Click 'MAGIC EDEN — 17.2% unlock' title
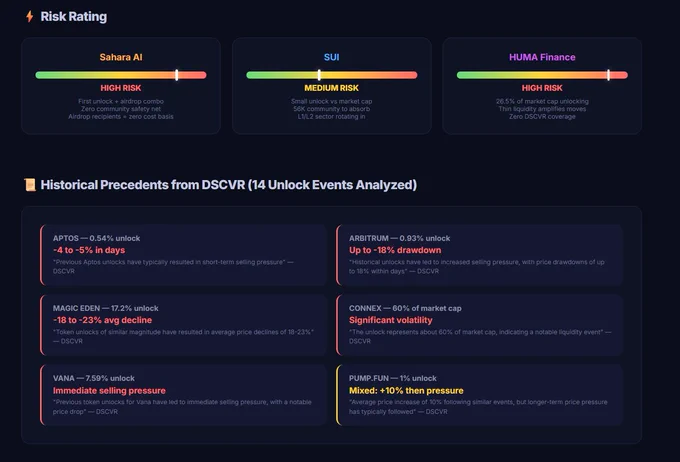Image resolution: width=680 pixels, height=462 pixels. pyautogui.click(x=105, y=308)
